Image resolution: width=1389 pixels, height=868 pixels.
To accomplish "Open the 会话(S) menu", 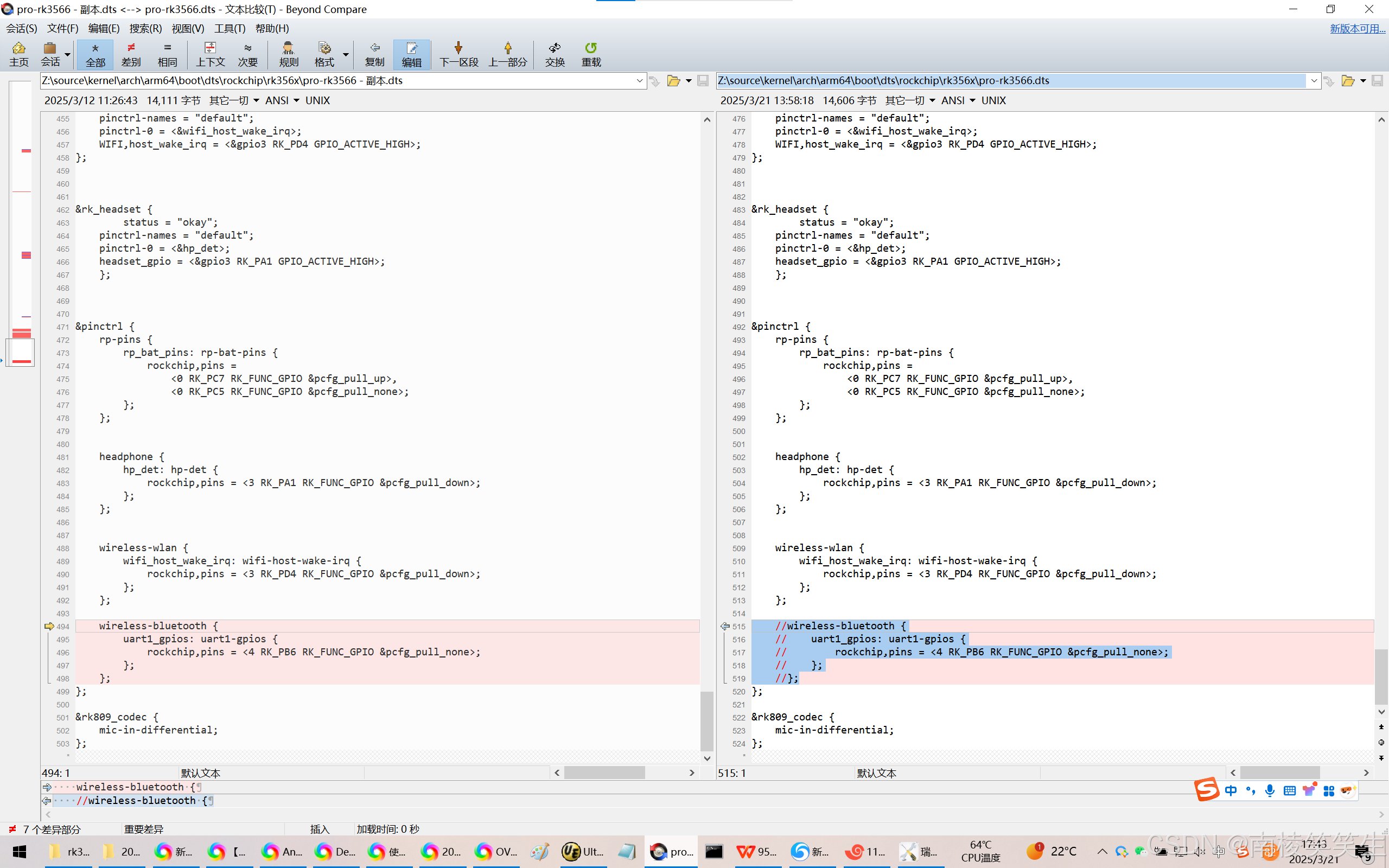I will (x=21, y=28).
